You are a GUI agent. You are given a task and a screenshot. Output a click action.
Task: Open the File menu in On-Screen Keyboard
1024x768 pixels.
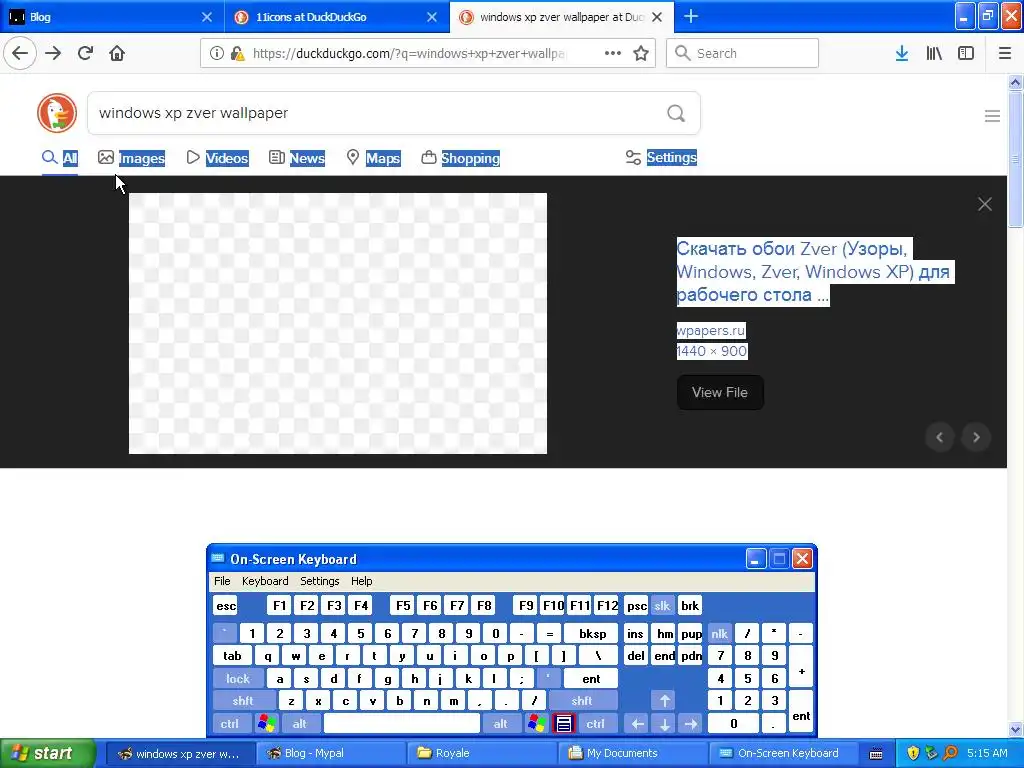point(222,581)
